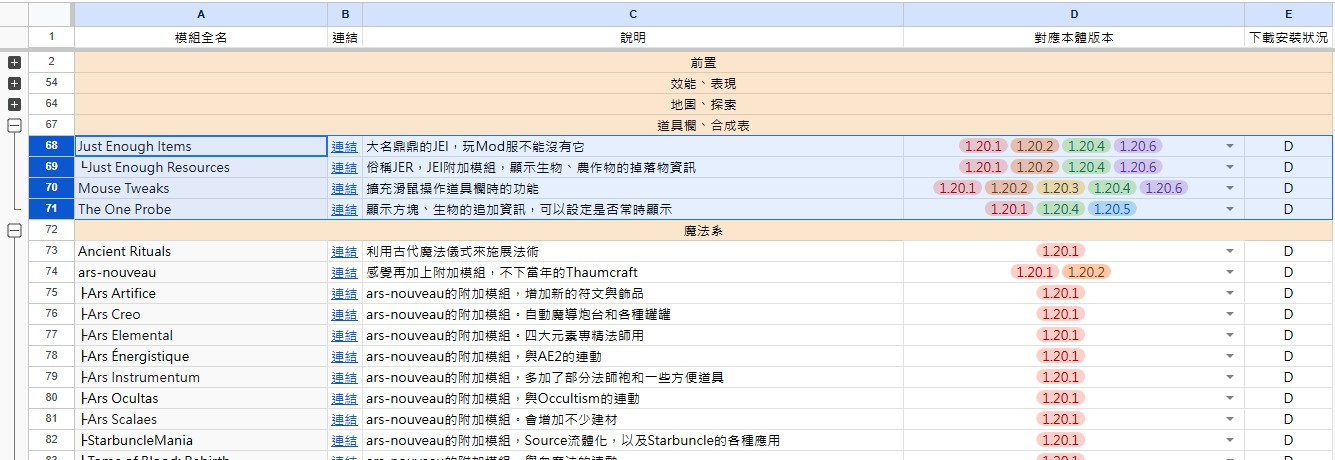Select the Just Enough Items name cell
This screenshot has height=460, width=1335.
click(201, 147)
